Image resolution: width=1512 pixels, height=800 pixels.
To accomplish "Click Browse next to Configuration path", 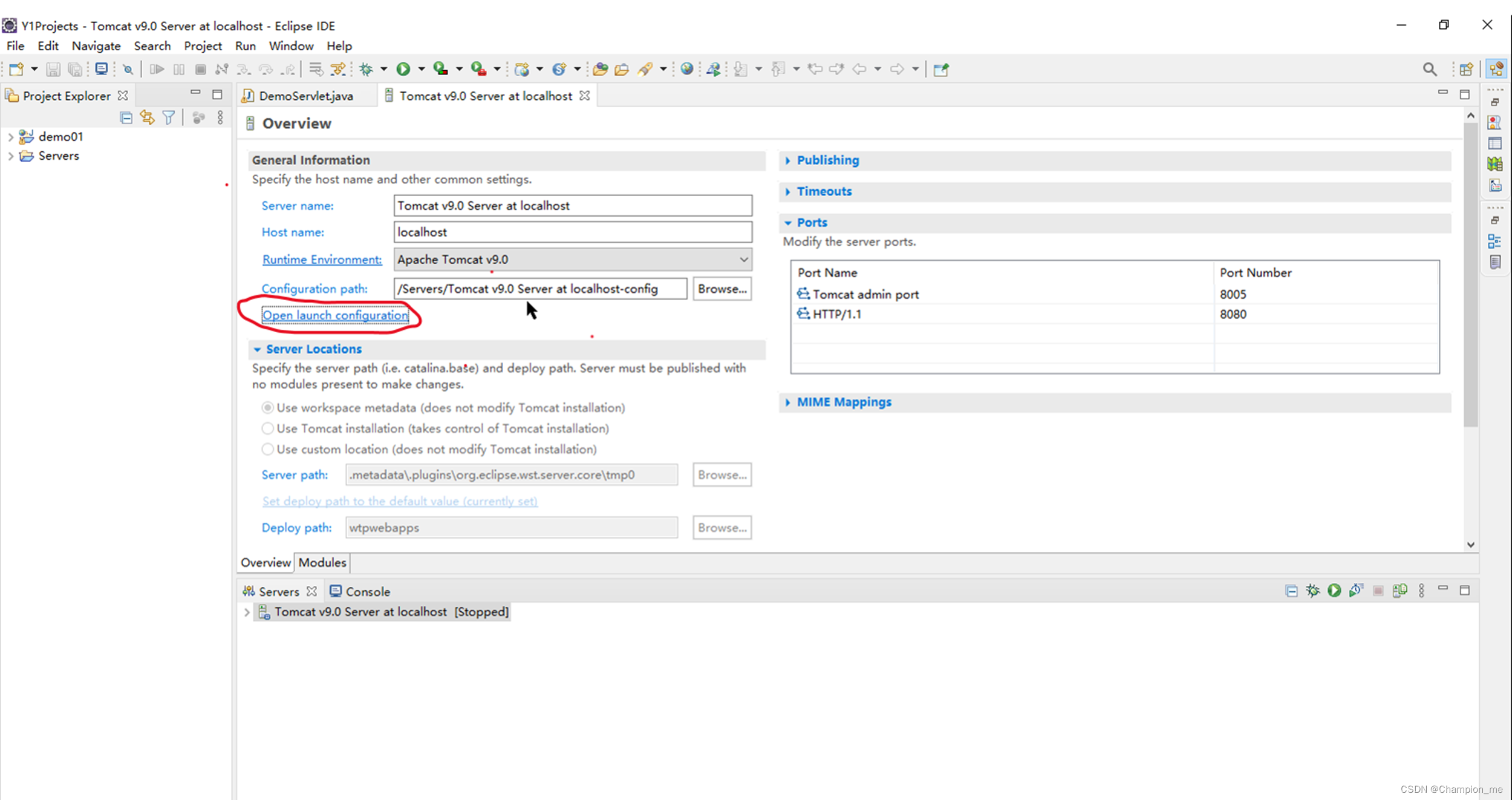I will click(x=722, y=289).
